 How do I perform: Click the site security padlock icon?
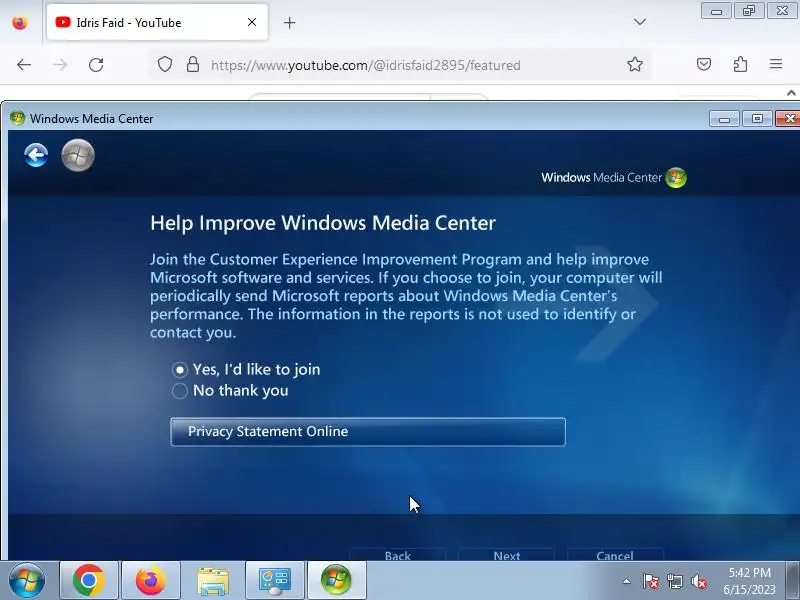coord(193,64)
